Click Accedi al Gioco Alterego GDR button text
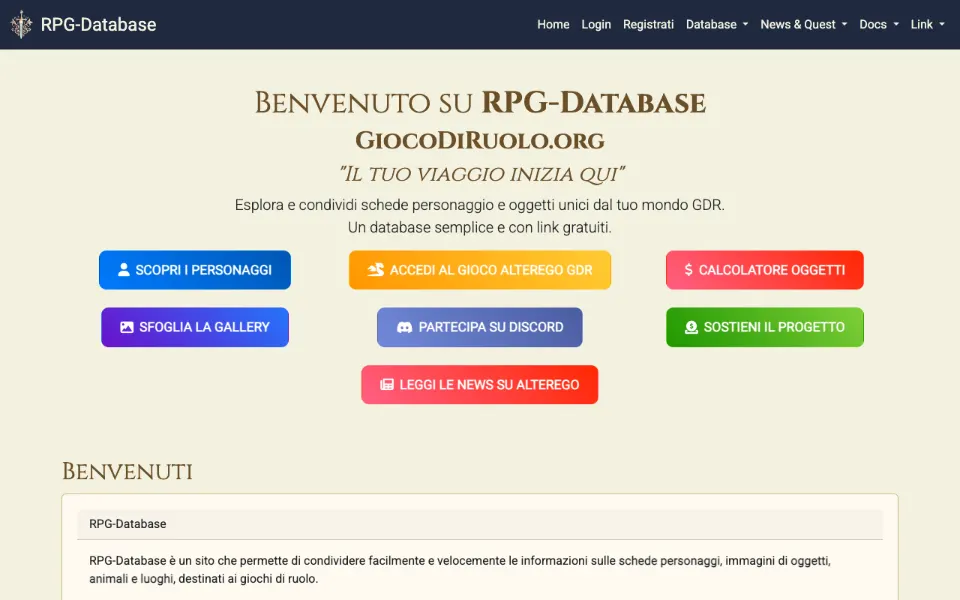 tap(491, 270)
